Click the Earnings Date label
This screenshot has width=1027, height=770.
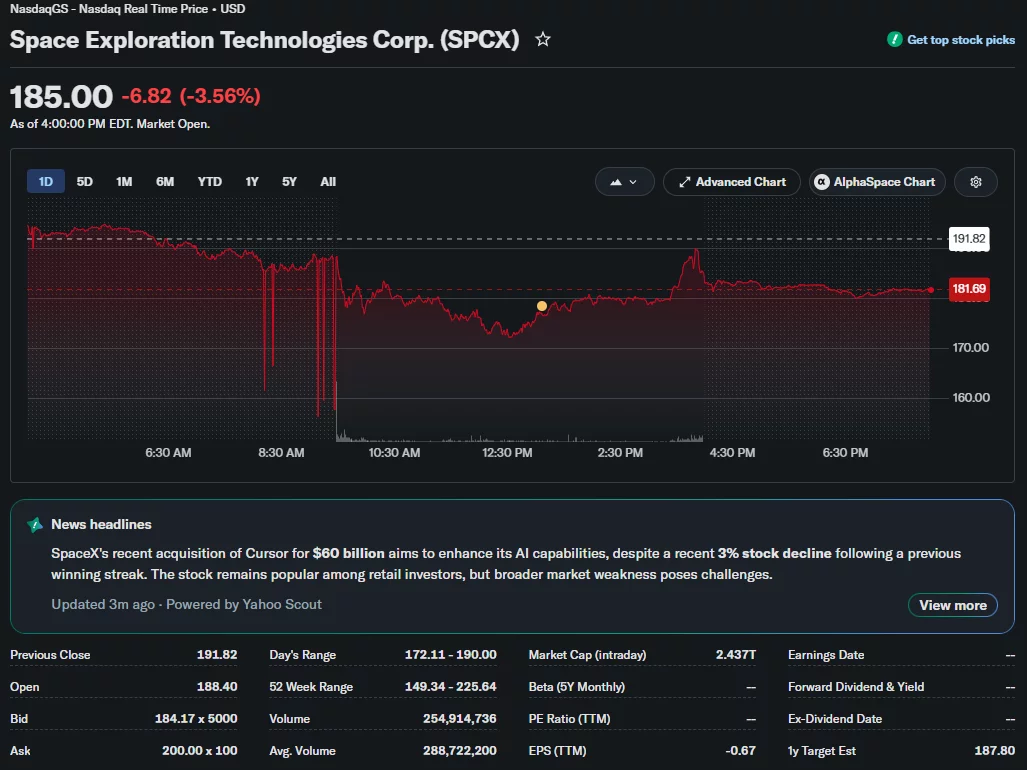coord(826,655)
